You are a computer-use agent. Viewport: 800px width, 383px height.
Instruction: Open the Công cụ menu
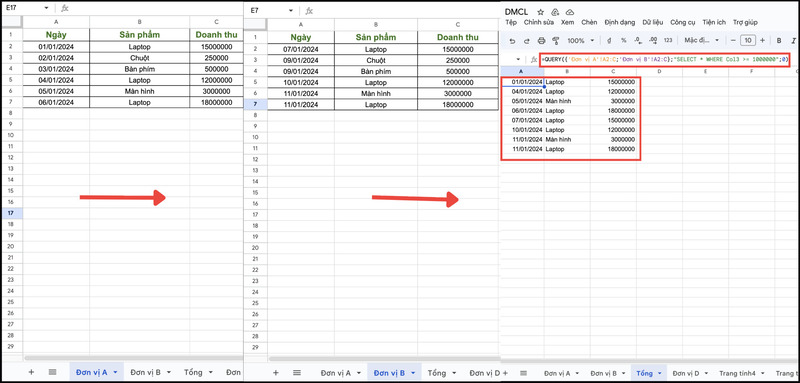(x=683, y=22)
